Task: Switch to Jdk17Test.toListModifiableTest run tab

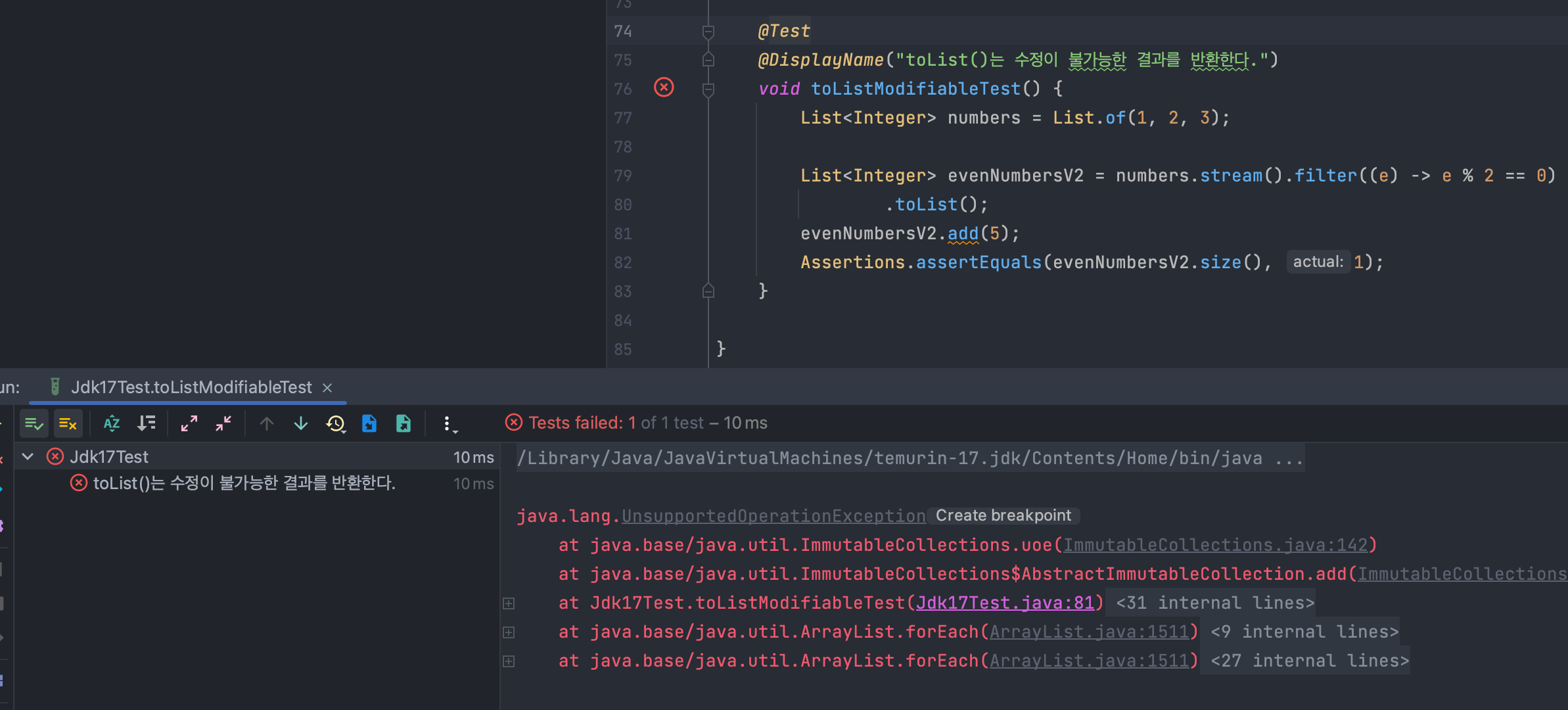Action: point(191,388)
